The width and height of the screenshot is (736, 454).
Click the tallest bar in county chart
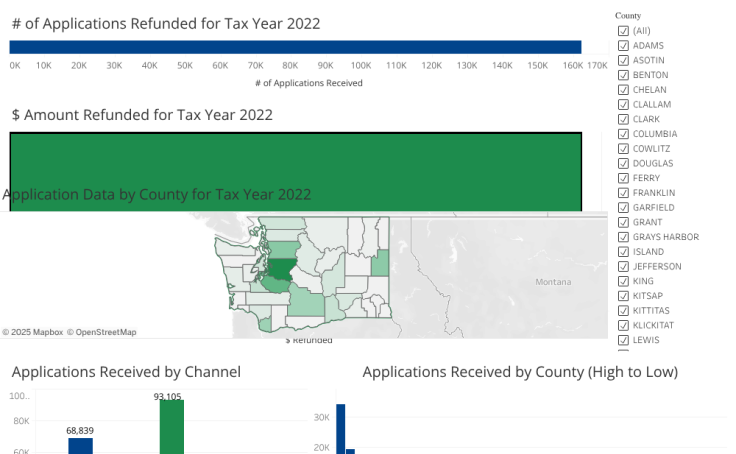340,428
